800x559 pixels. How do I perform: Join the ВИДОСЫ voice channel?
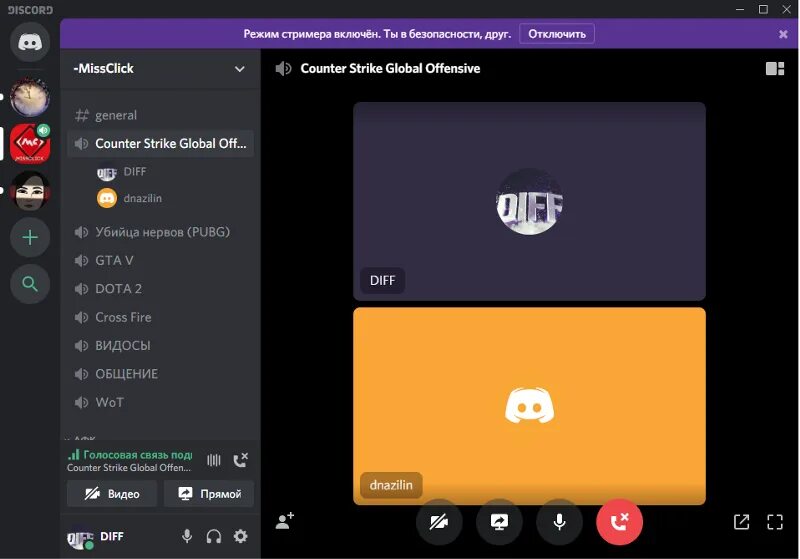pyautogui.click(x=160, y=346)
